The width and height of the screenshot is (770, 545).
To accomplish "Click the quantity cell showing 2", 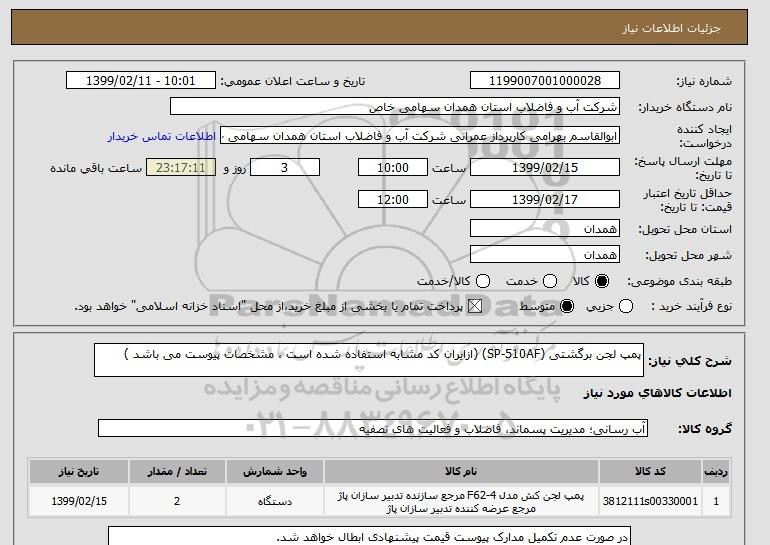I will coord(177,501).
